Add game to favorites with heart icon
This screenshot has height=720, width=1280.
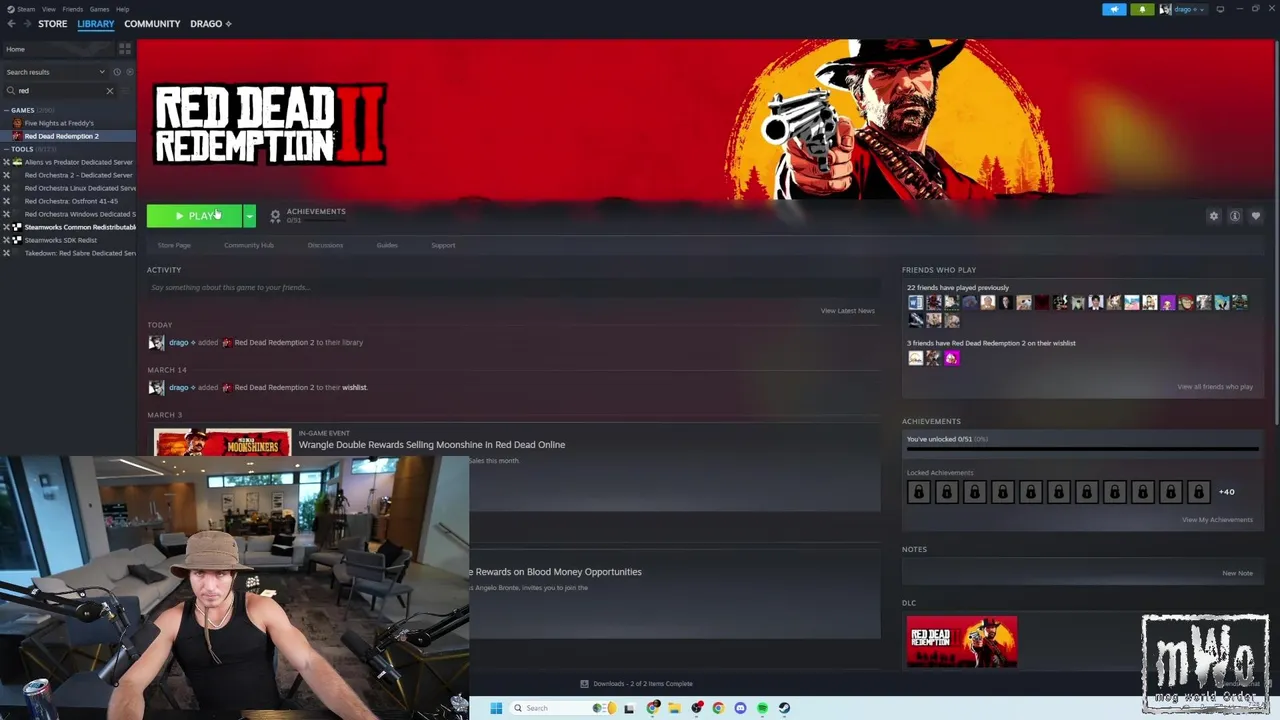tap(1256, 216)
